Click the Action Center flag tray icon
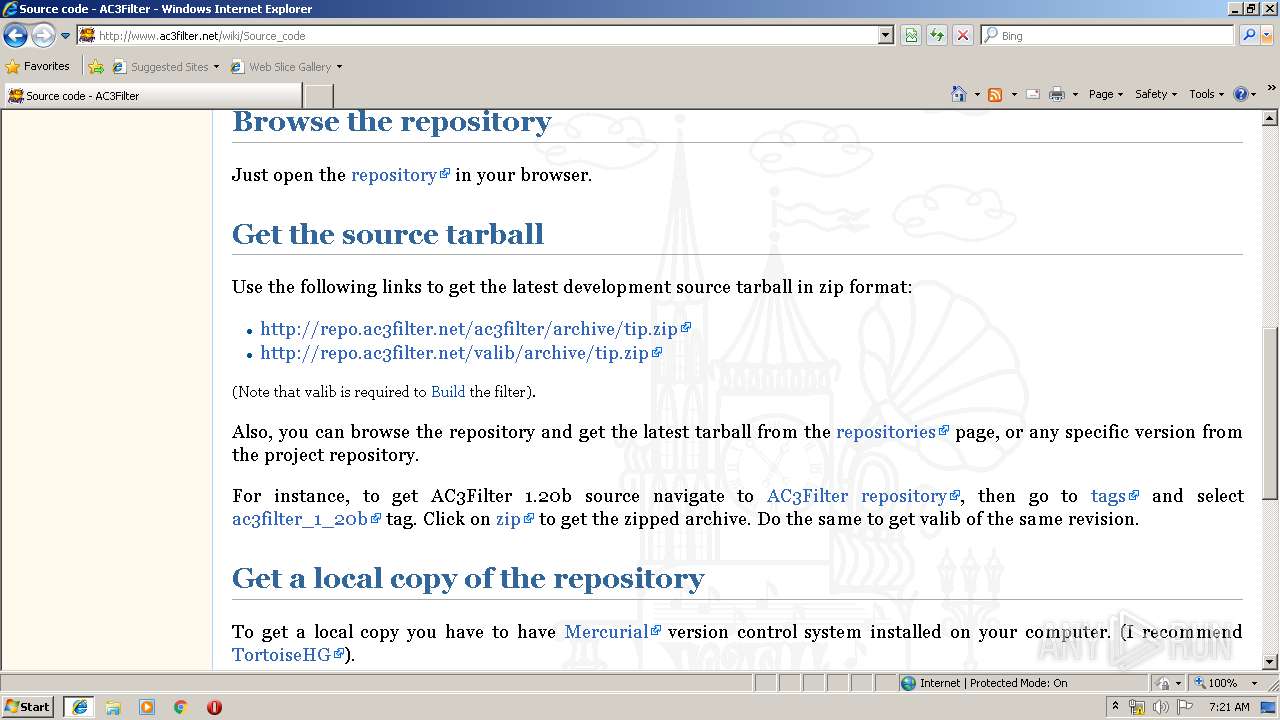 [x=1185, y=707]
